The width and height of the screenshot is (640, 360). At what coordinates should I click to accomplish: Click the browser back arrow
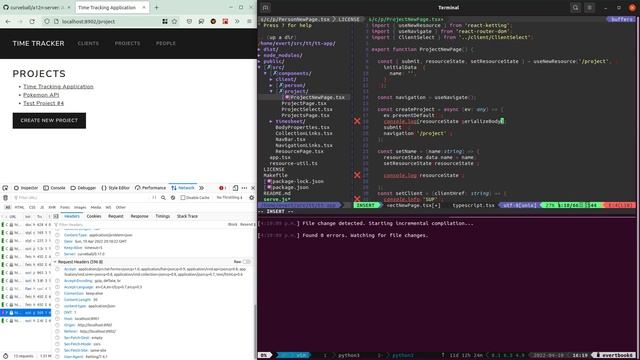(x=8, y=21)
